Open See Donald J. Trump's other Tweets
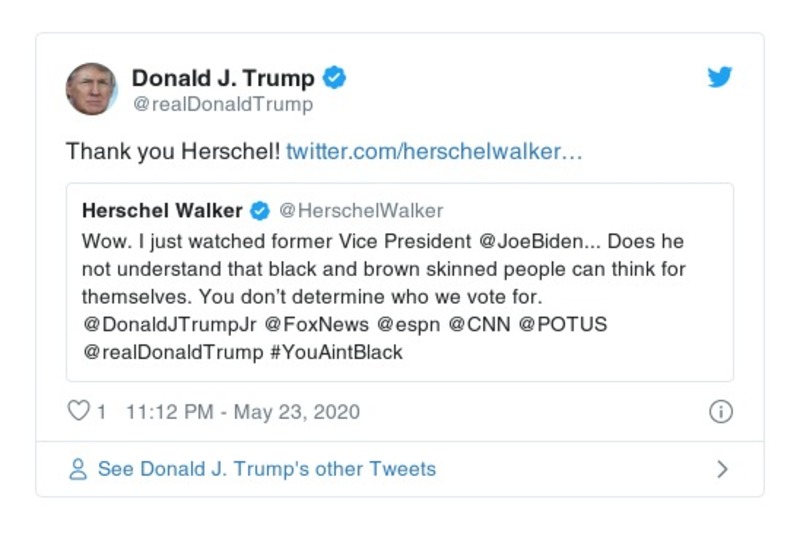The image size is (800, 537). tap(266, 469)
